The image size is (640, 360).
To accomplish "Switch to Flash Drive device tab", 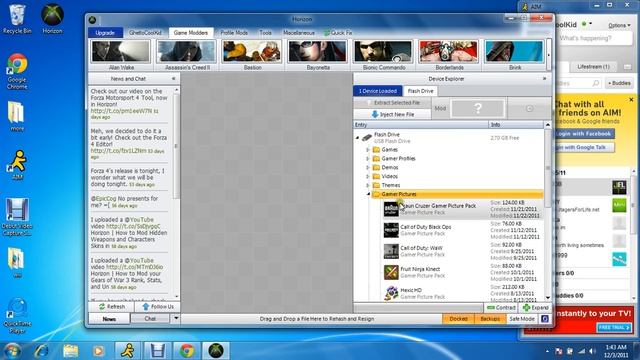I will point(420,91).
